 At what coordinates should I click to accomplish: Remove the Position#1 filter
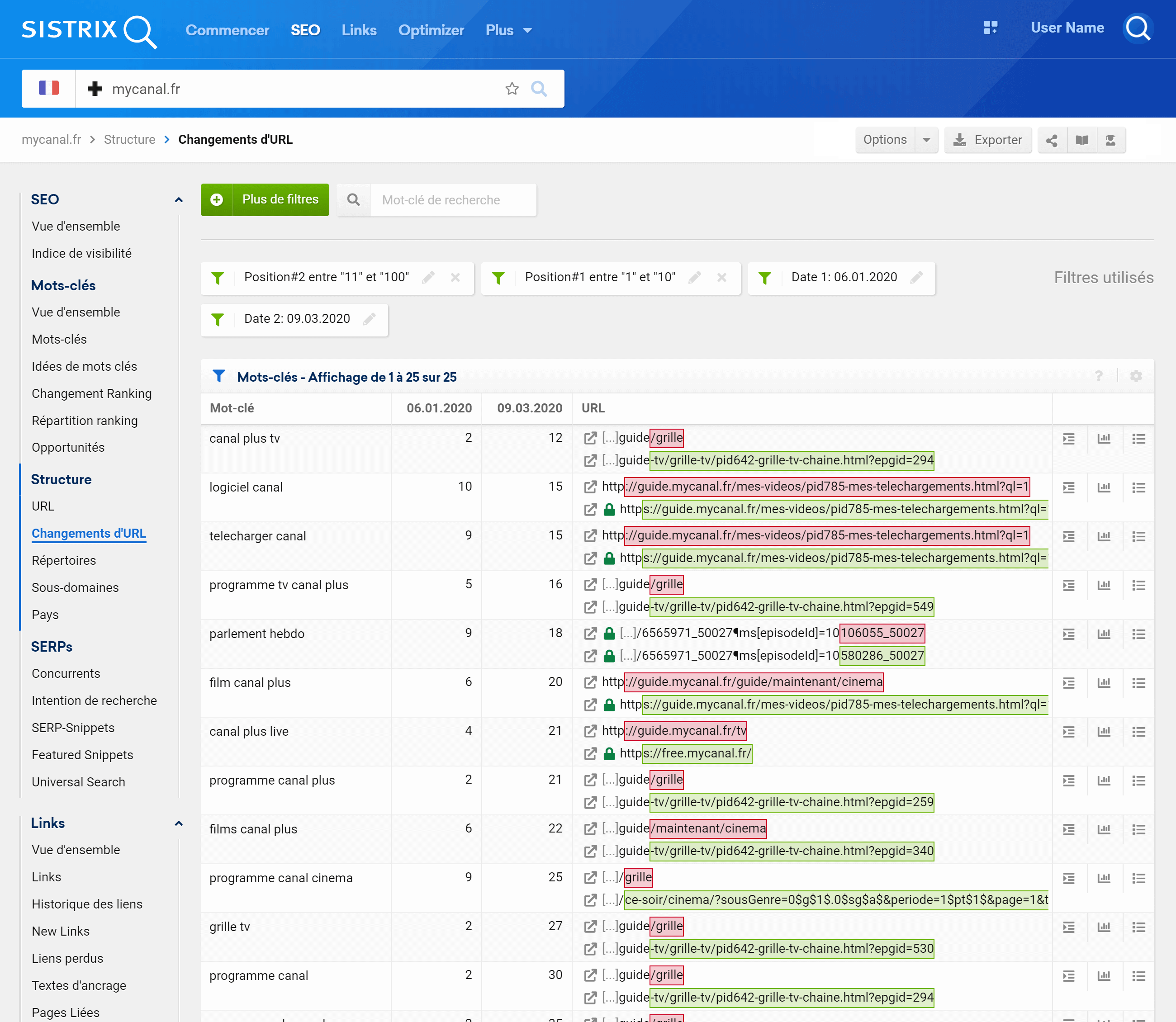721,278
